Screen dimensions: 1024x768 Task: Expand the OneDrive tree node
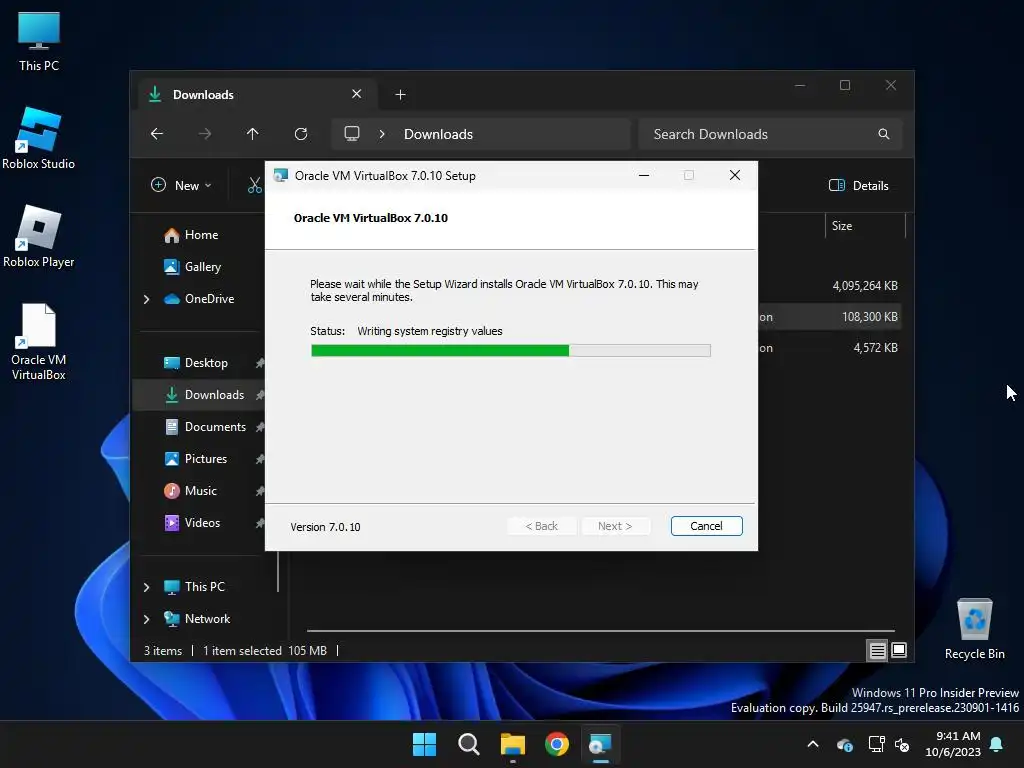point(147,299)
